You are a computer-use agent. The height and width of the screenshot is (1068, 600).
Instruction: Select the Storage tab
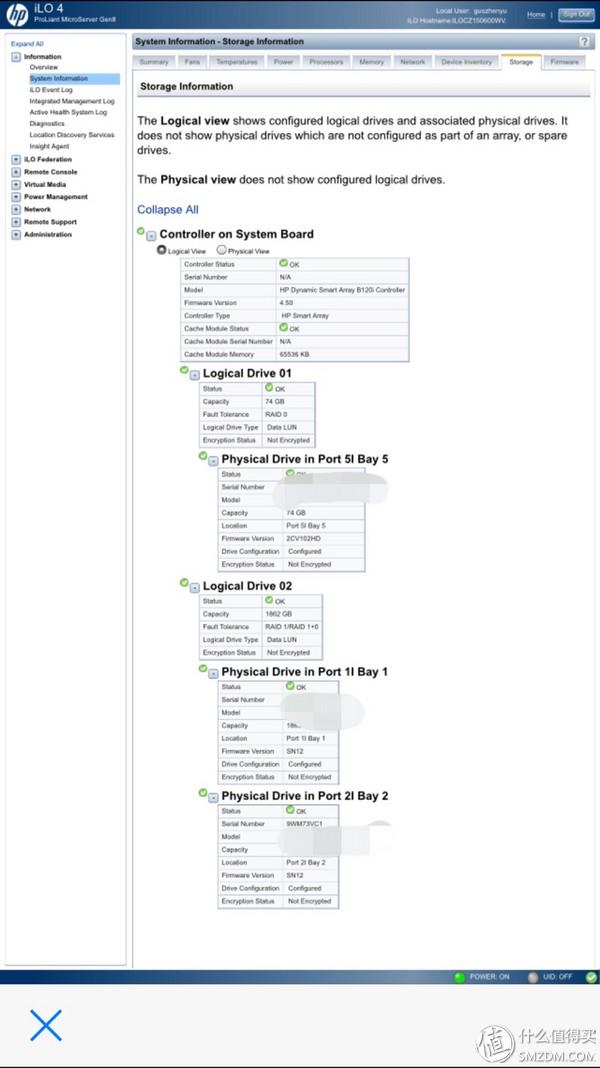521,62
